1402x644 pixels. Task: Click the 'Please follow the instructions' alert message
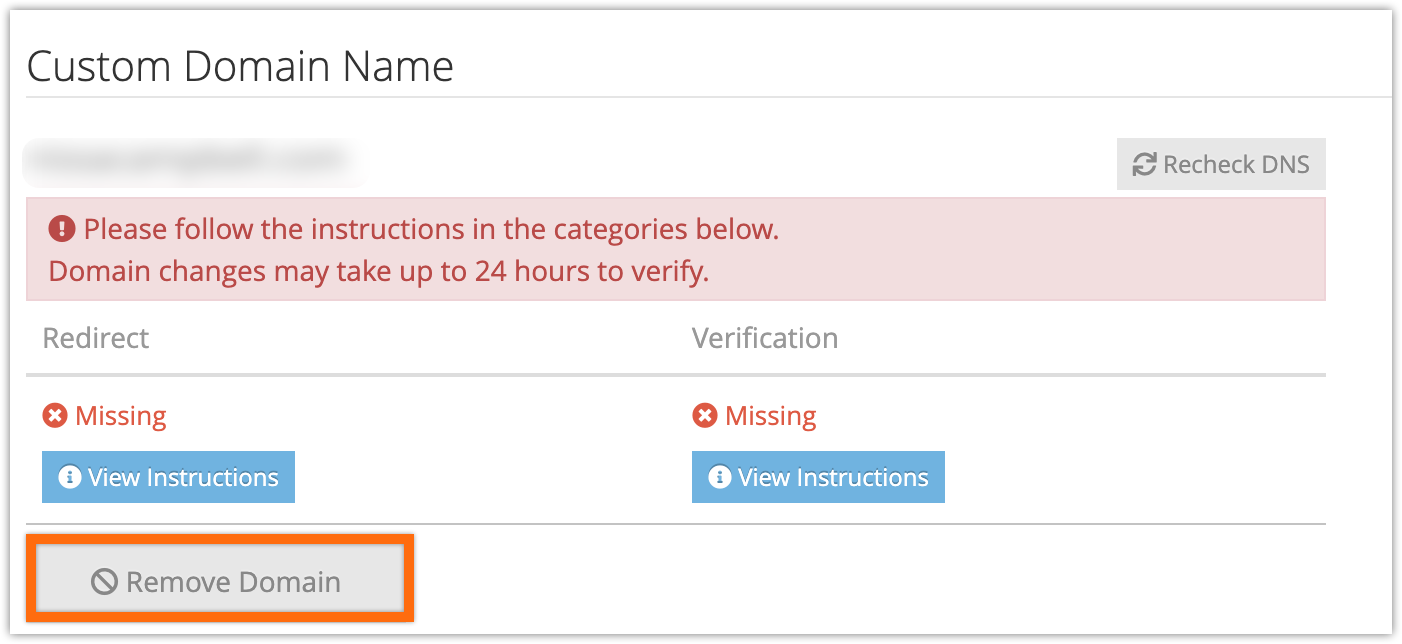[x=431, y=229]
